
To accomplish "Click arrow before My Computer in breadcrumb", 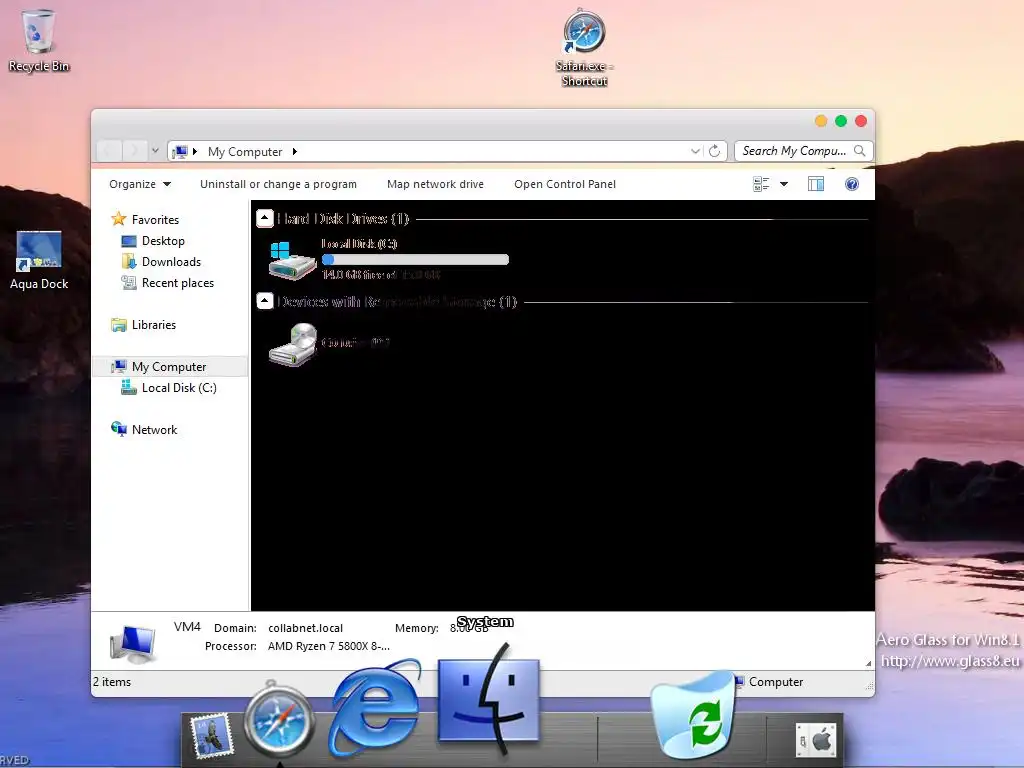I will click(x=195, y=152).
